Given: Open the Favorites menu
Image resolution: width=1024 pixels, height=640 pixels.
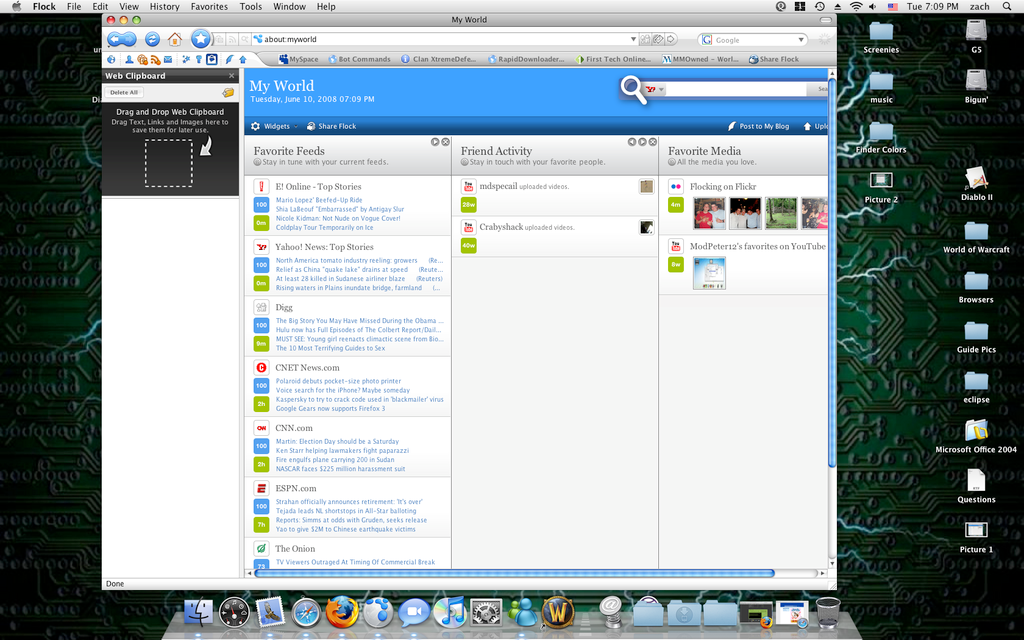Looking at the screenshot, I should coord(209,7).
